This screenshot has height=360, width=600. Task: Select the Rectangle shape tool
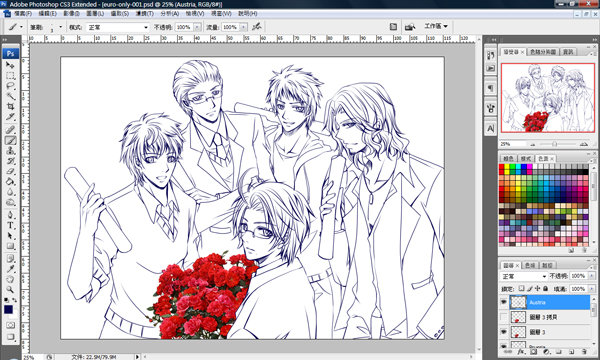click(x=10, y=246)
